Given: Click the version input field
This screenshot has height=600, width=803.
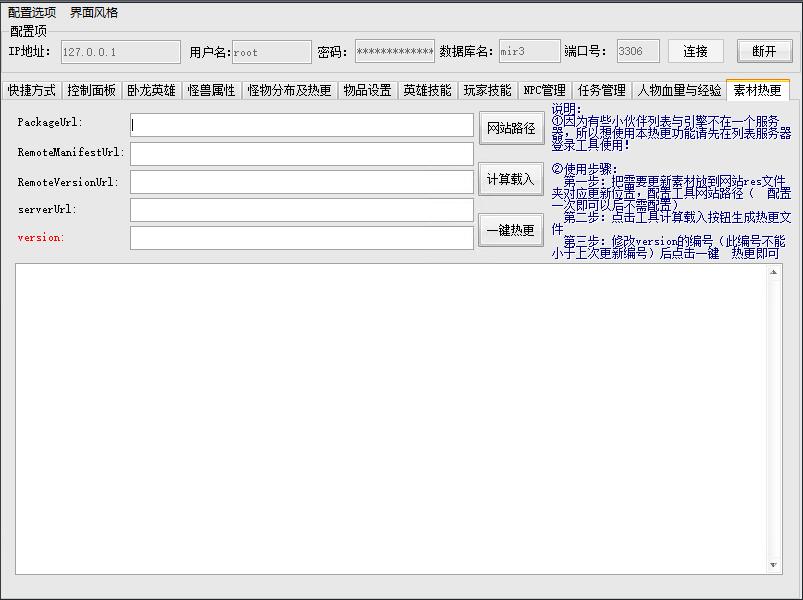Looking at the screenshot, I should pos(301,238).
